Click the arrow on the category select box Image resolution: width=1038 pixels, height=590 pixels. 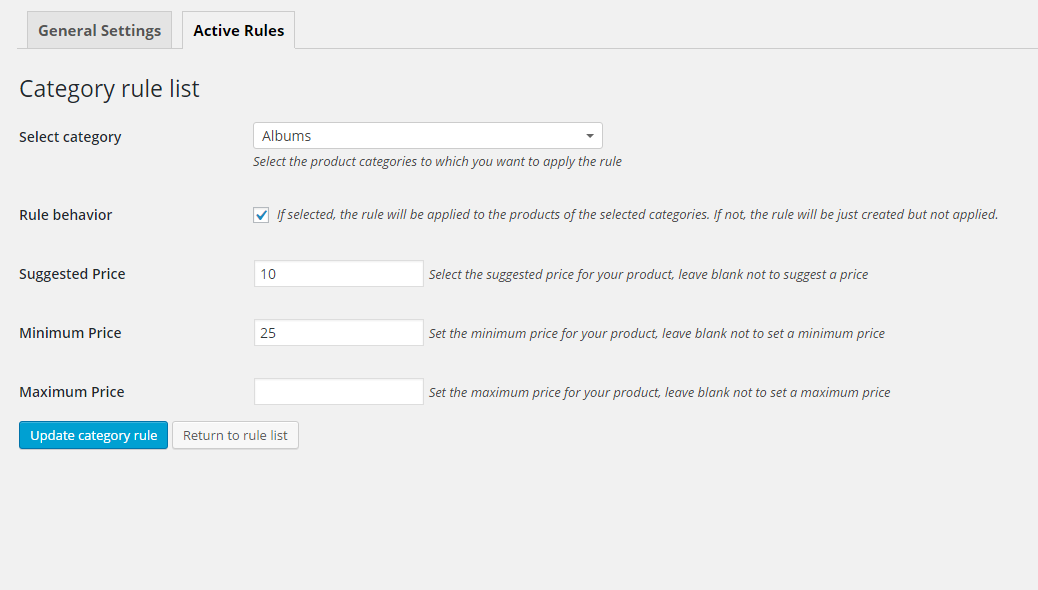coord(589,136)
